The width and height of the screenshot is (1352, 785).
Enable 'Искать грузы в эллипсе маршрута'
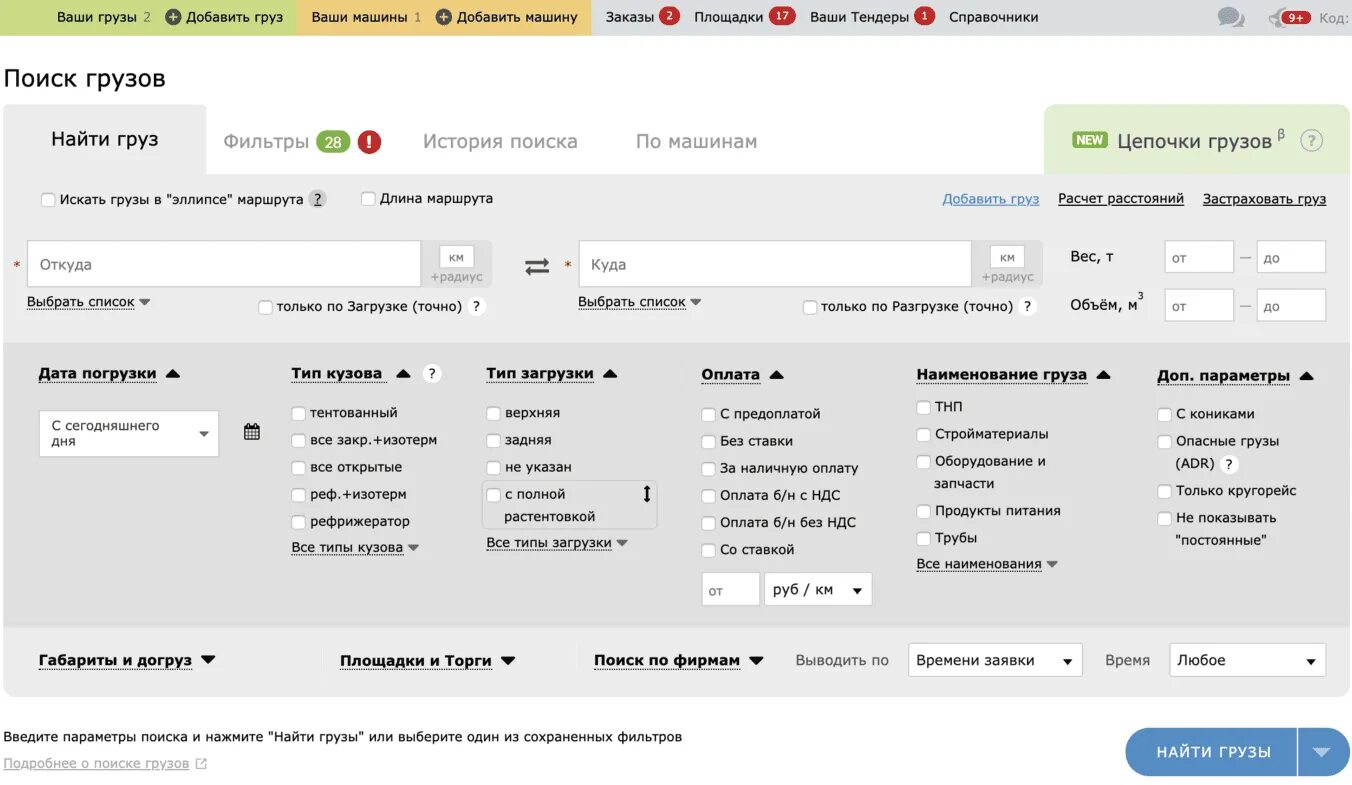click(x=48, y=199)
